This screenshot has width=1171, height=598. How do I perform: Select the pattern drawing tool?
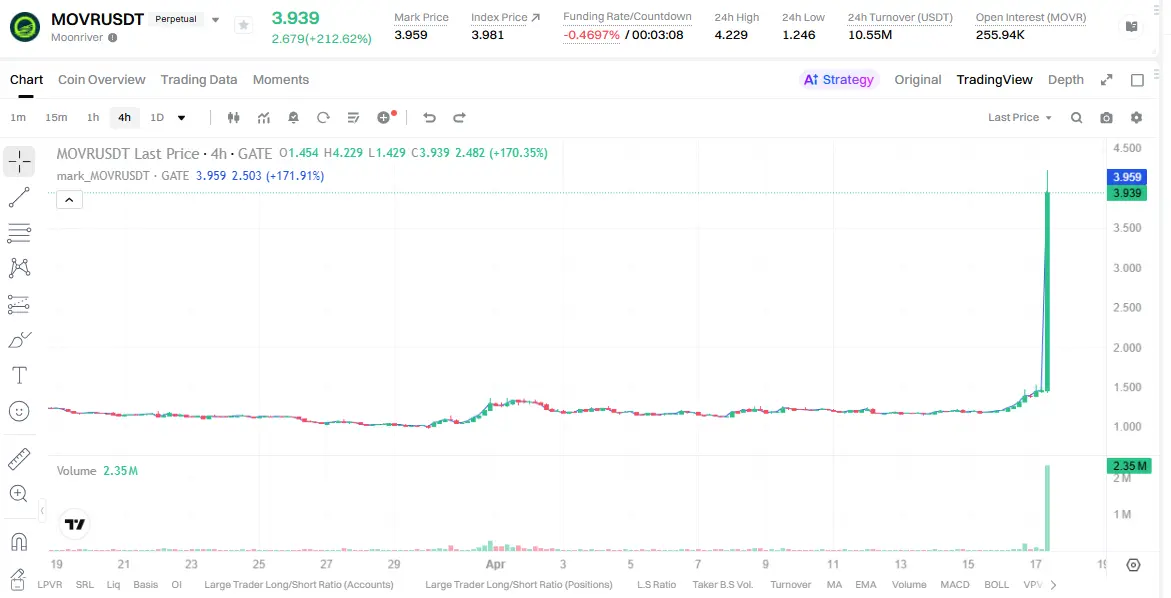point(19,268)
